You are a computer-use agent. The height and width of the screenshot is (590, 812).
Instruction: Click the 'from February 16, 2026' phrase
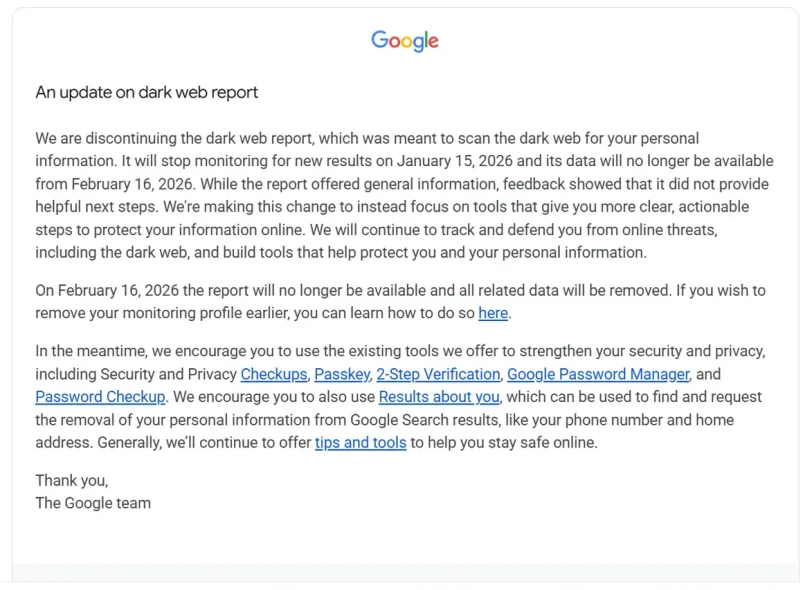tap(115, 184)
